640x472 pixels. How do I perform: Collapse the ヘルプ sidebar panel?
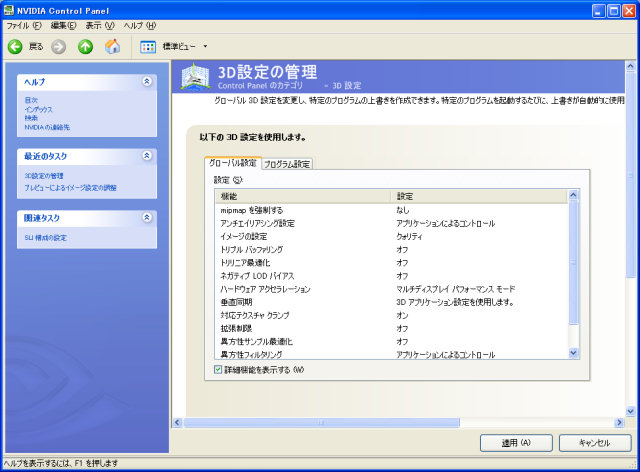click(x=147, y=81)
